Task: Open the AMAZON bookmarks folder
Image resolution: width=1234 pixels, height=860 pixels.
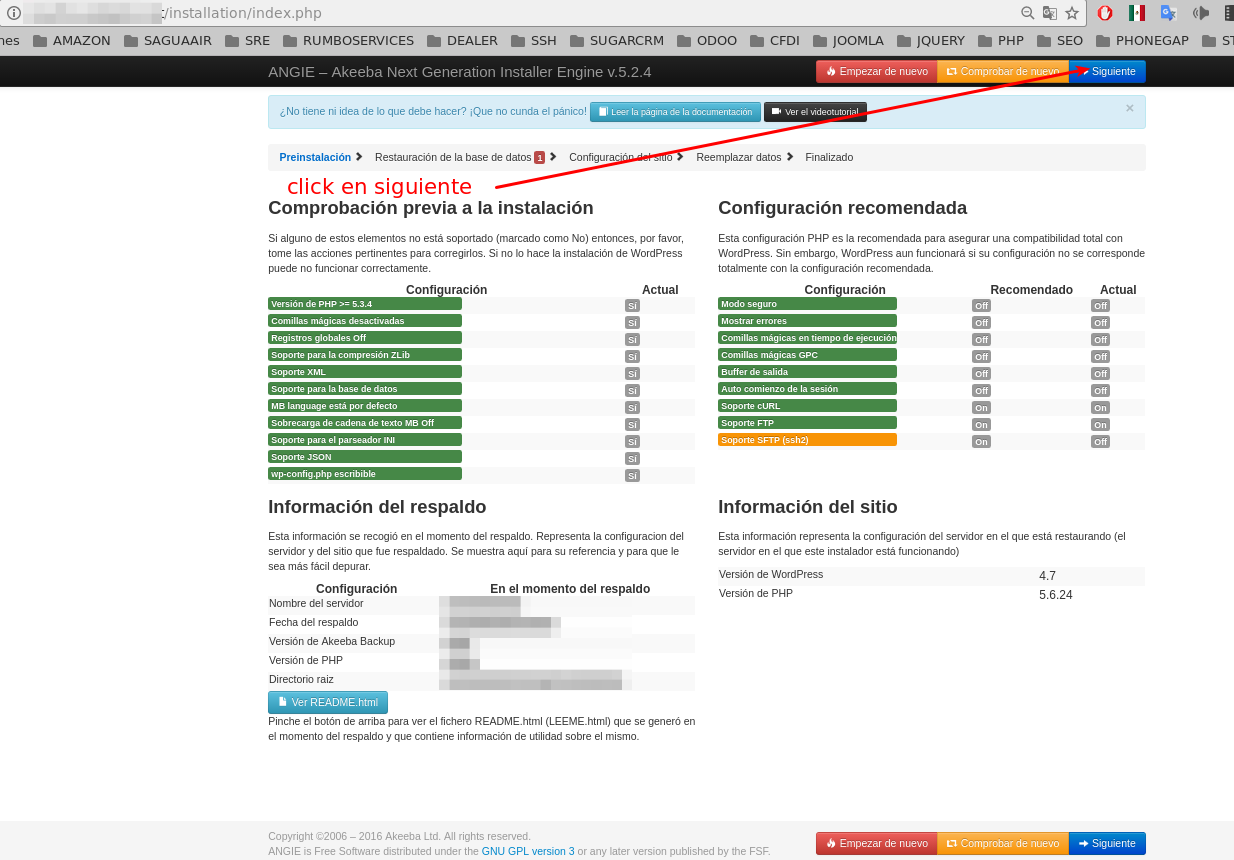Action: [71, 41]
